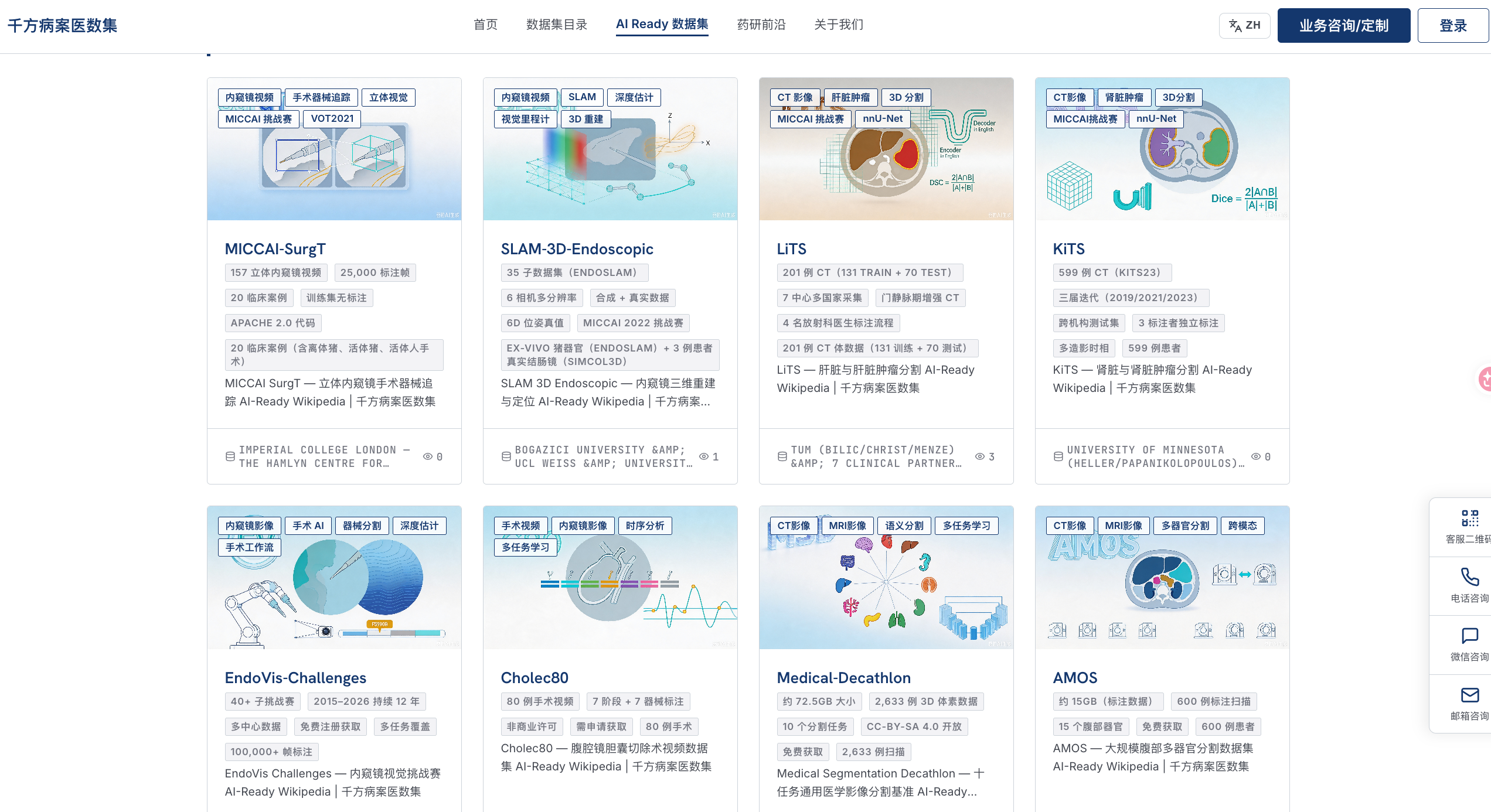
Task: Click the EndoVis-Challenges robot arm cover image
Action: pyautogui.click(x=334, y=578)
